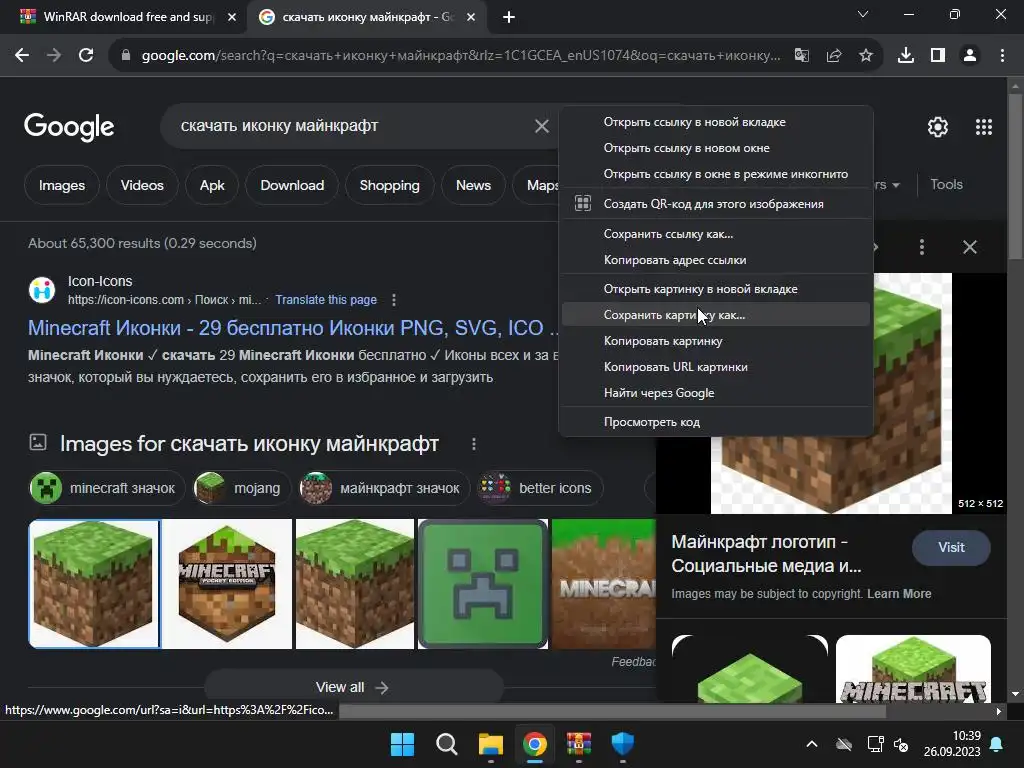Open the Minecraft Pocket Edition hexagon thumbnail
Viewport: 1024px width, 768px height.
coord(227,584)
